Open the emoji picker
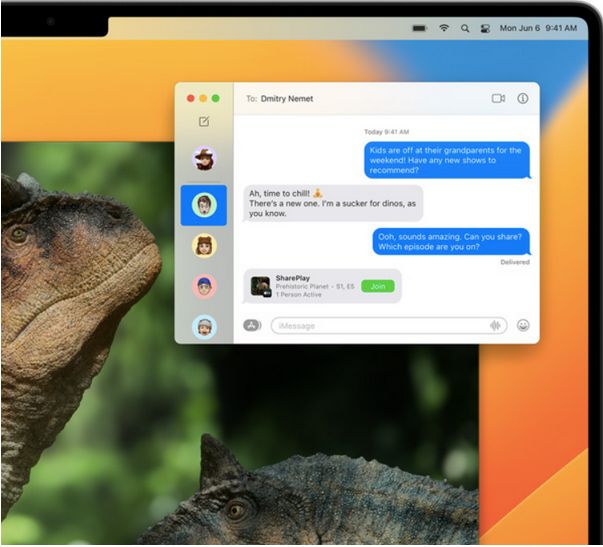This screenshot has width=603, height=547. [523, 325]
